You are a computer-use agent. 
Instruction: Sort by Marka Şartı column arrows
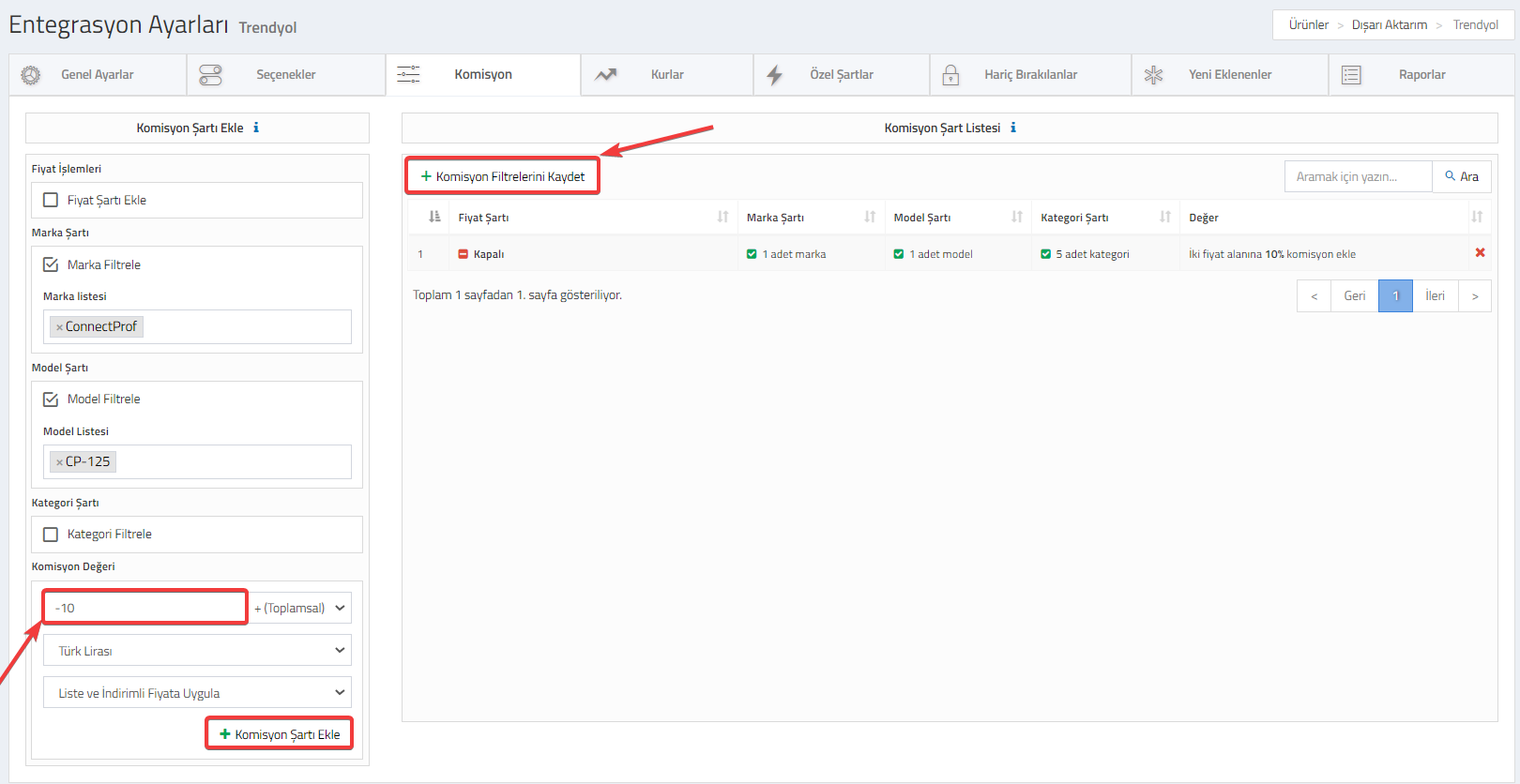click(x=870, y=217)
